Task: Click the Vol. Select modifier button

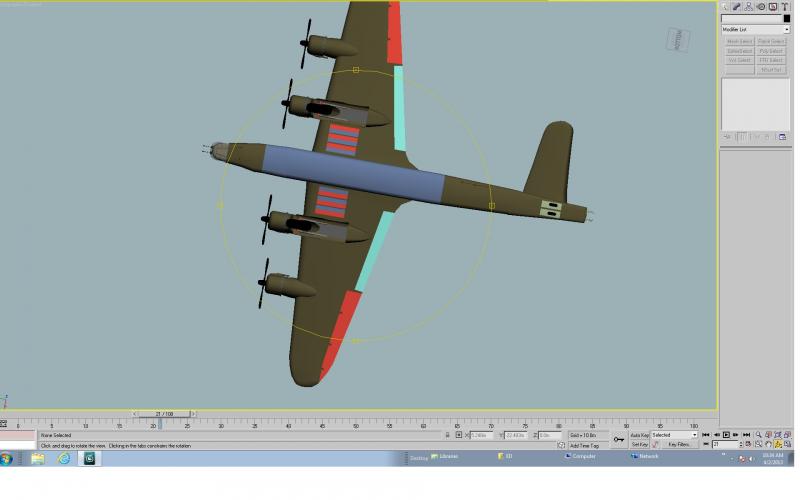Action: point(739,60)
